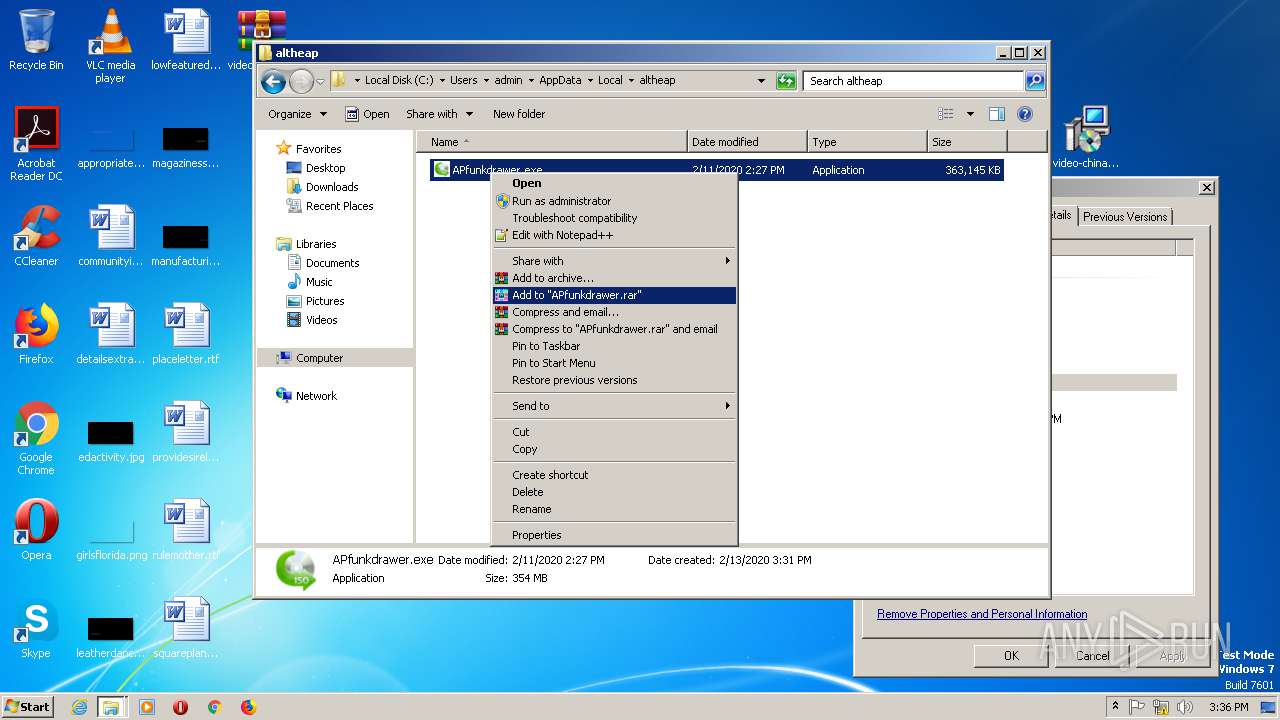Open the Organize dropdown menu
Screen dimensions: 1280x720
297,114
